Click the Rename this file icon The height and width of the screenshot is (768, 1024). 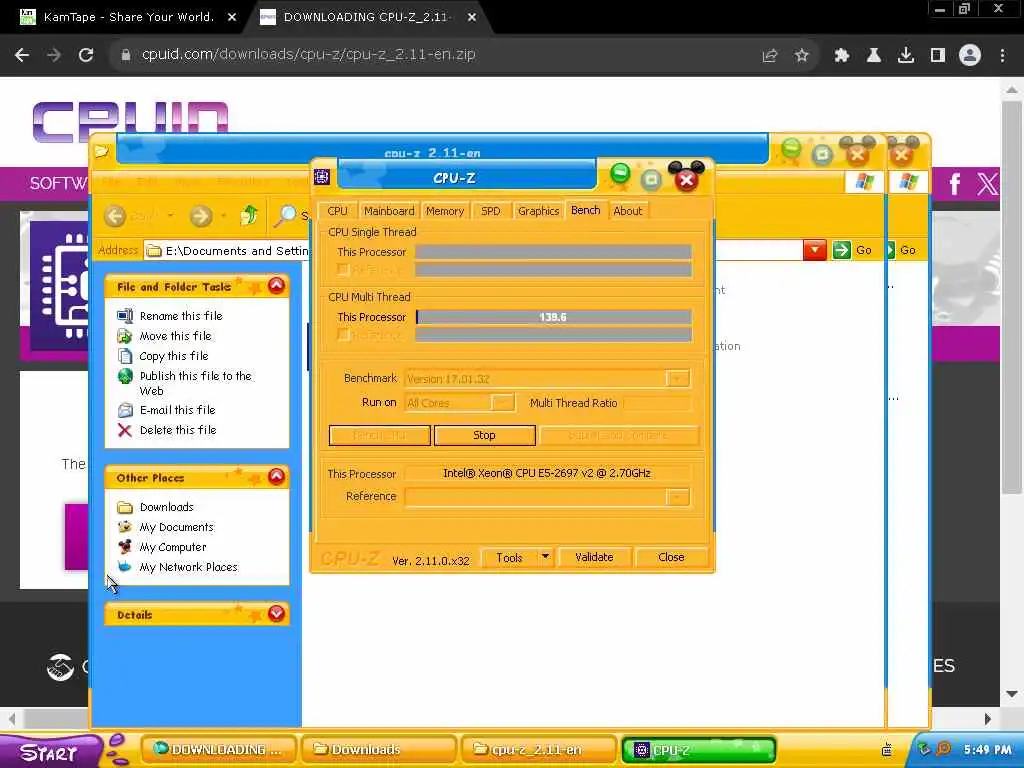125,316
